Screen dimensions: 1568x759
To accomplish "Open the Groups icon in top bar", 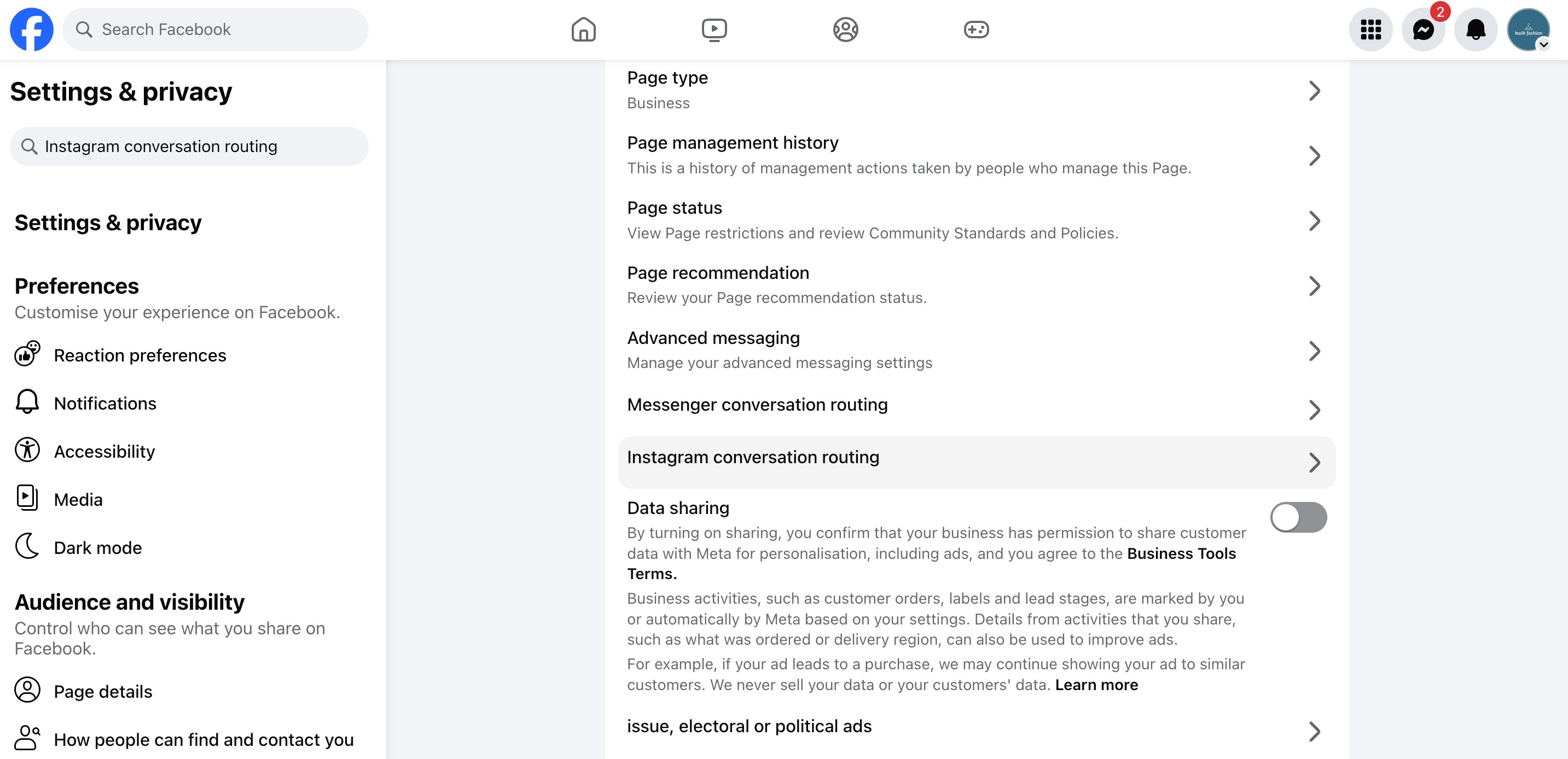I will click(845, 29).
